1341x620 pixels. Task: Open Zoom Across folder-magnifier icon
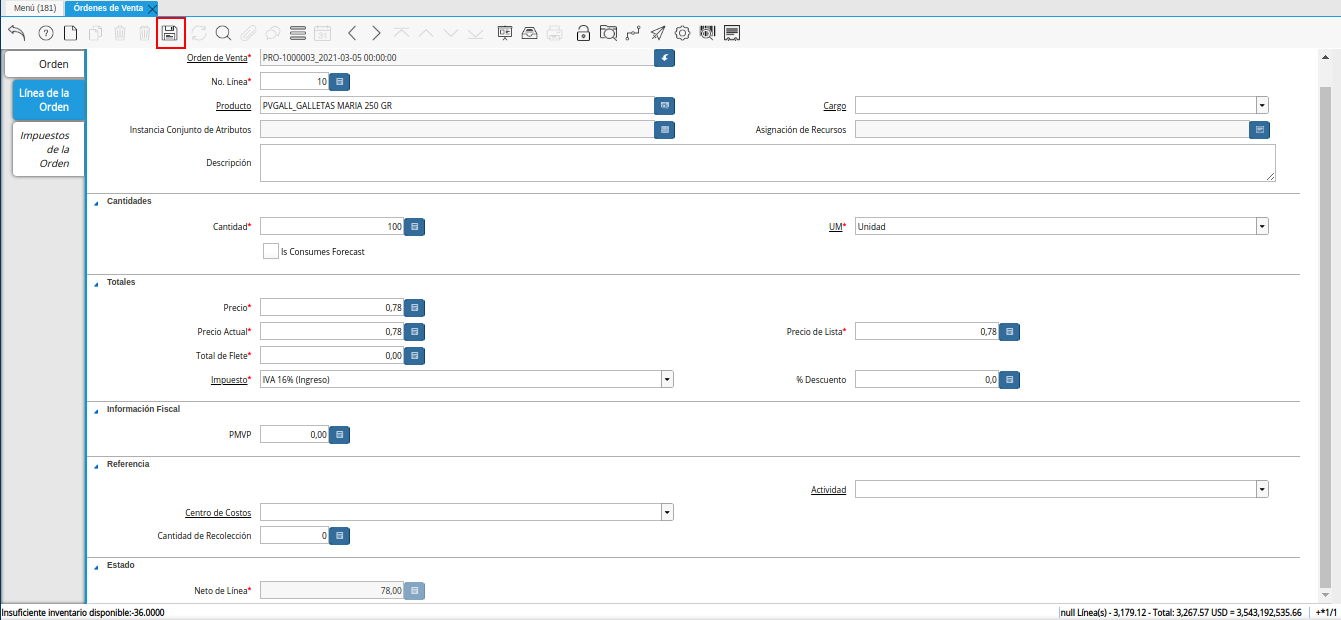[x=608, y=33]
